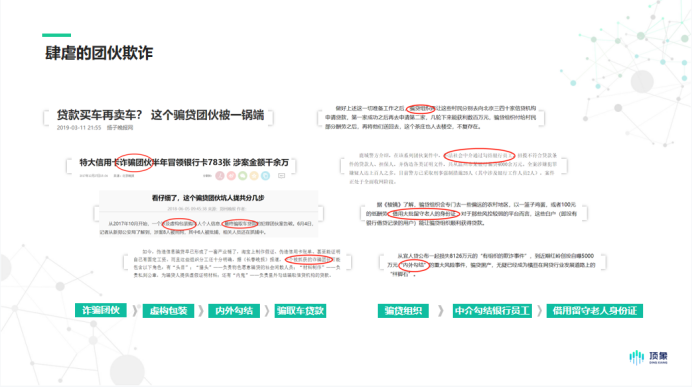Click the date 2019-03-11 21:55
This screenshot has width=693, height=387.
point(79,128)
